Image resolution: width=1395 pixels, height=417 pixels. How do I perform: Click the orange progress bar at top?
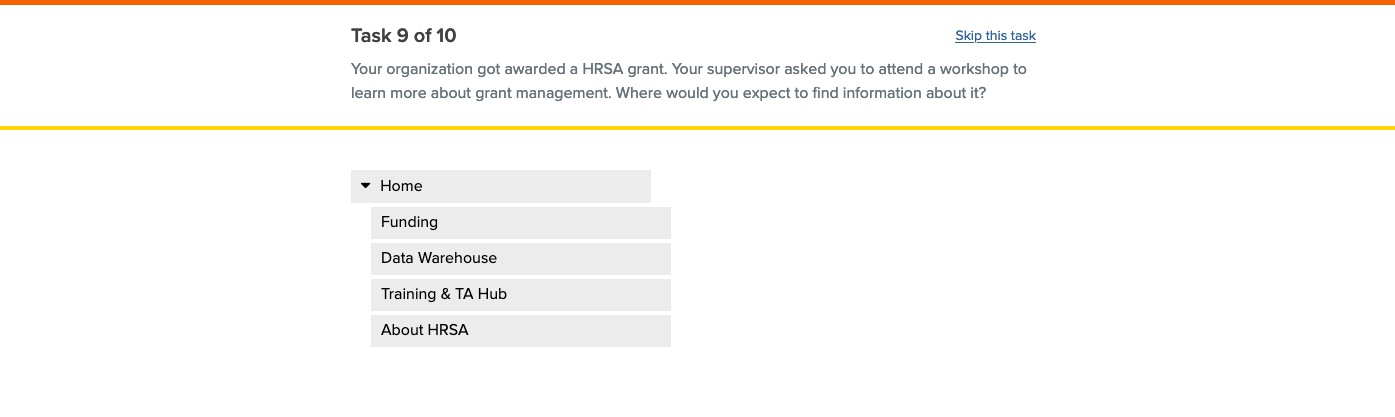[697, 2]
